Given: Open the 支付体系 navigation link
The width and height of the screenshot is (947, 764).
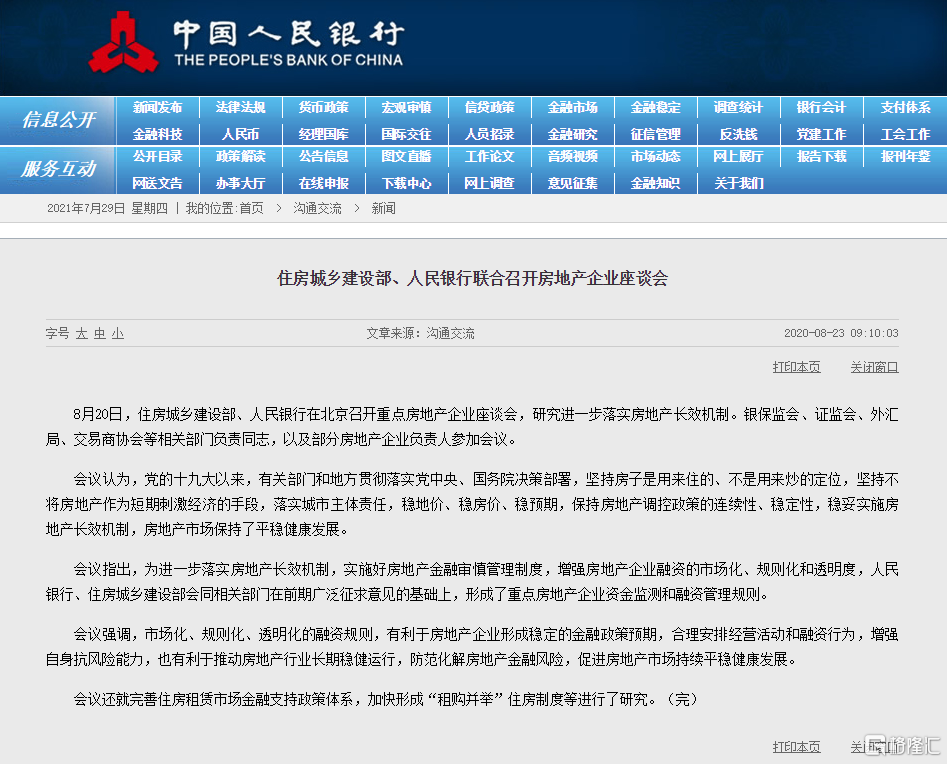Looking at the screenshot, I should tap(905, 108).
